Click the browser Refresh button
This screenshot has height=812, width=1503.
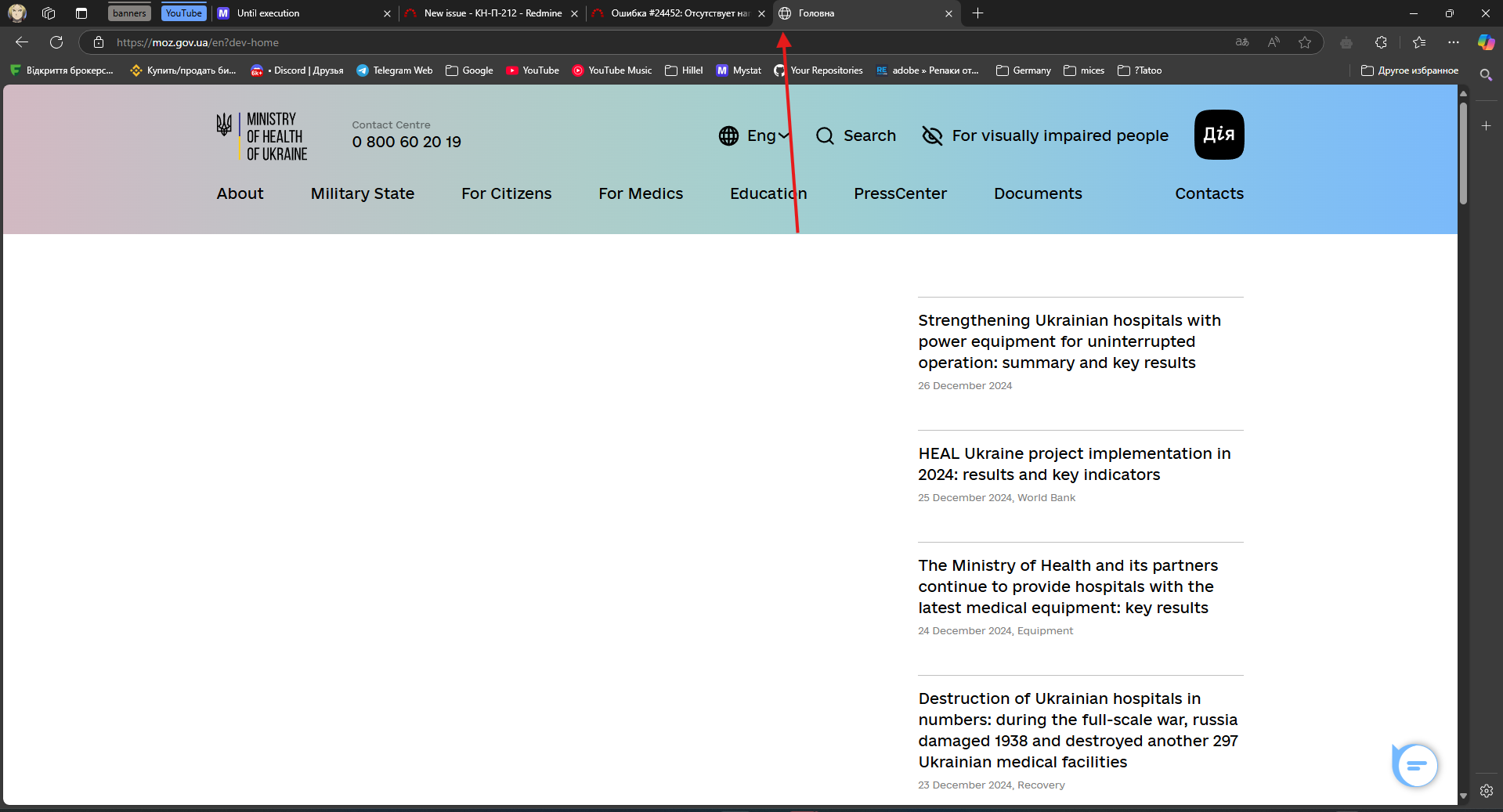[x=56, y=42]
